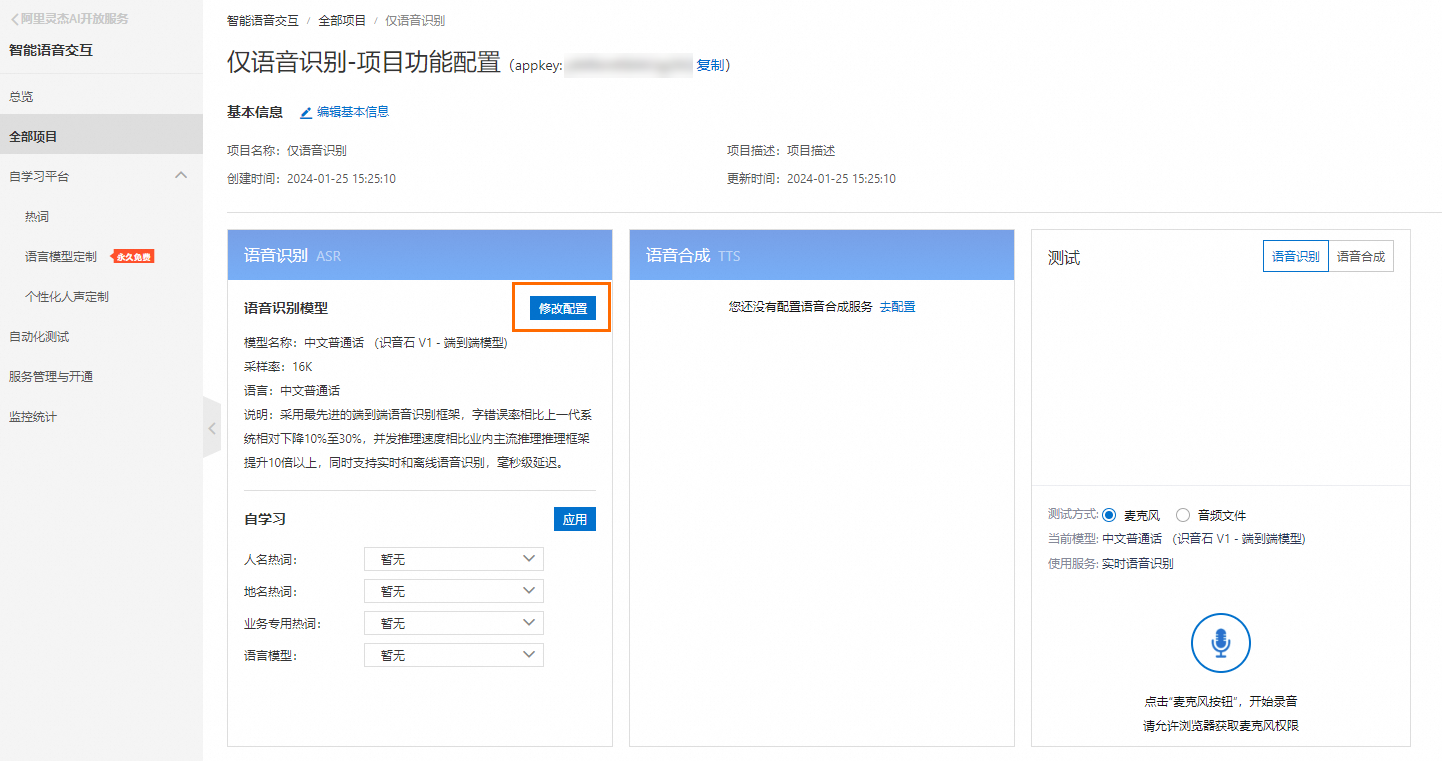
Task: Click the 去配置 link for speech synthesis
Action: [x=897, y=307]
